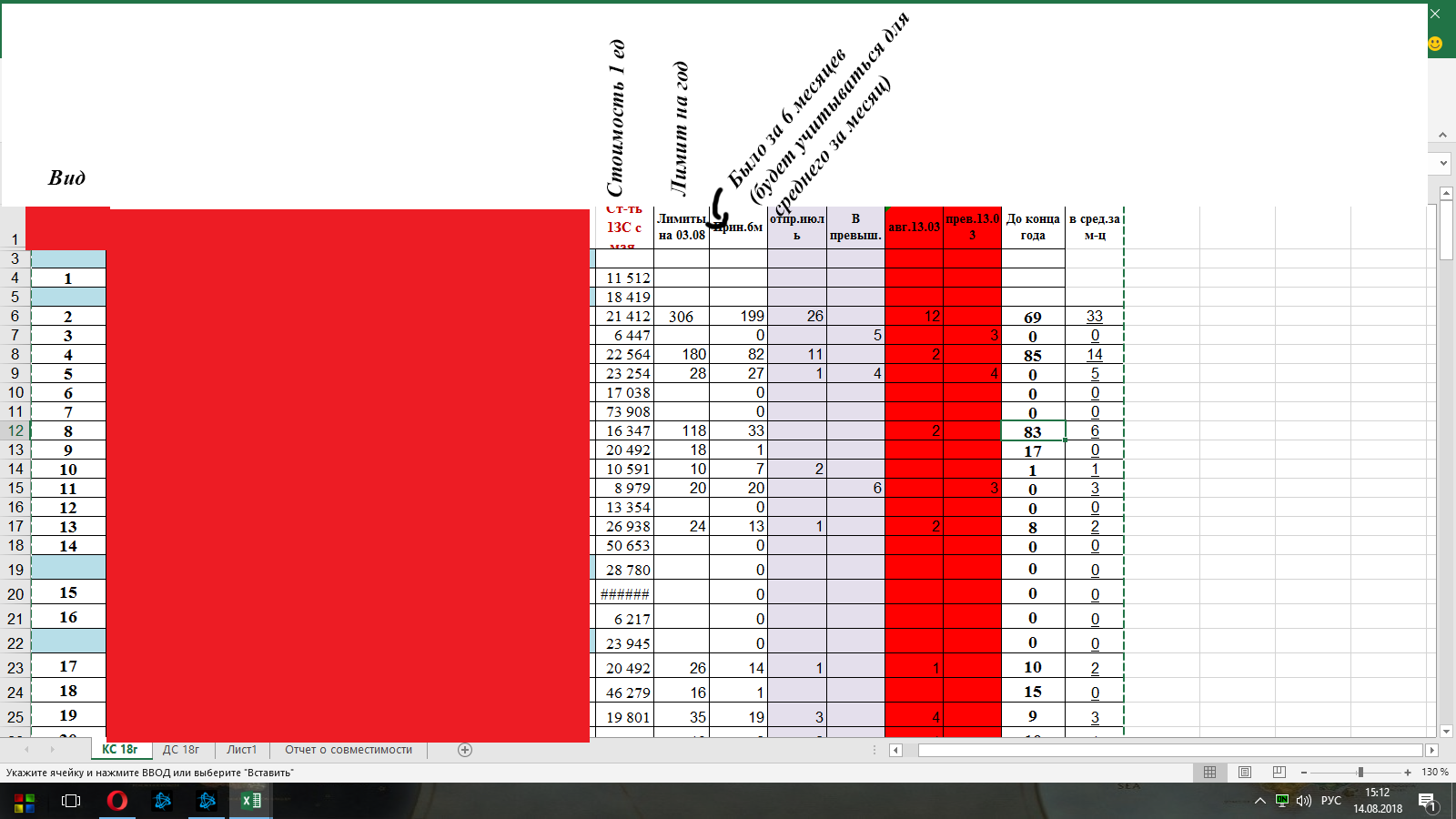Click the cell with value 118
This screenshot has width=1456, height=819.
tap(682, 431)
